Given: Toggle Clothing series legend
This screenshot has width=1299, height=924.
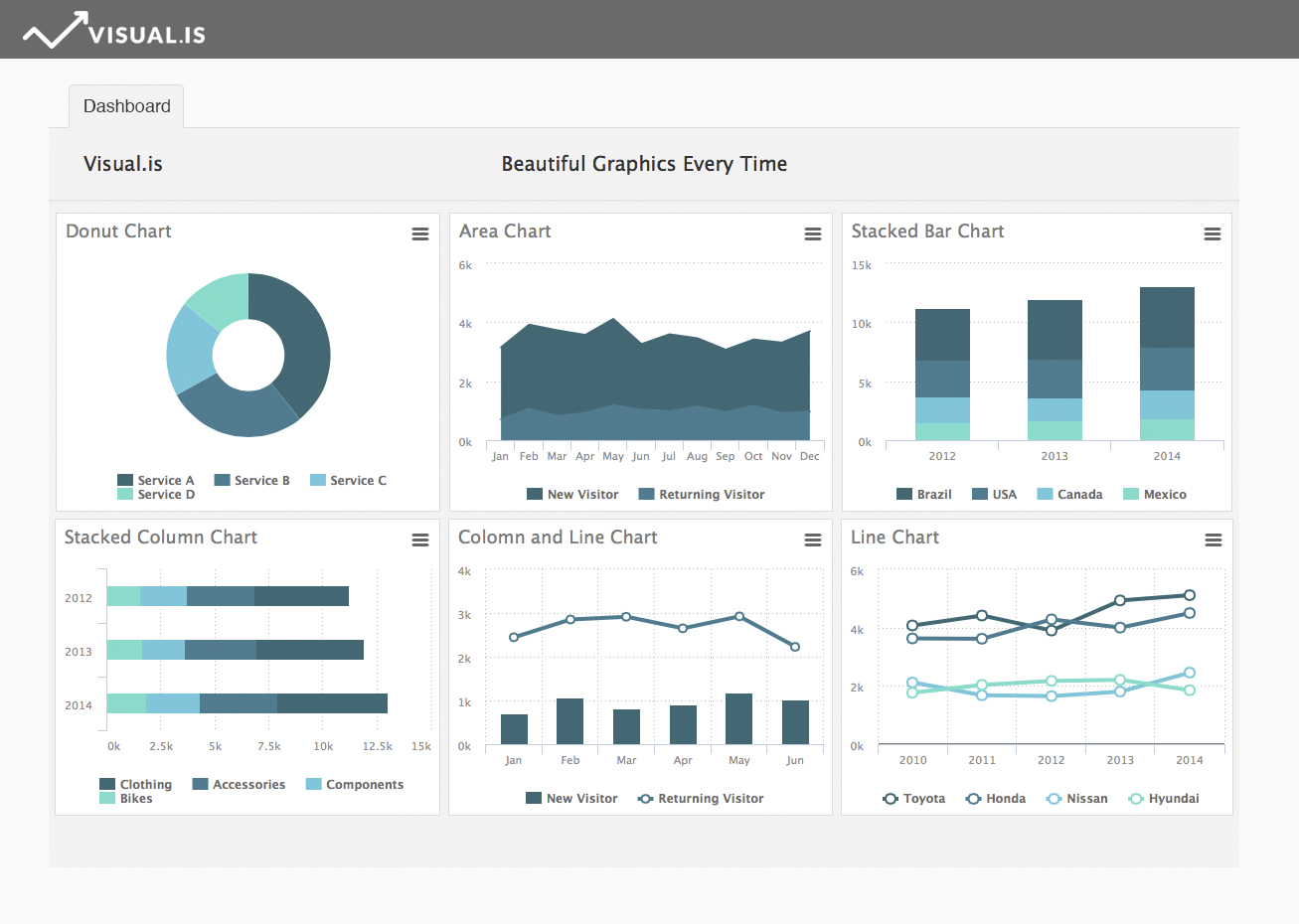Looking at the screenshot, I should [136, 784].
